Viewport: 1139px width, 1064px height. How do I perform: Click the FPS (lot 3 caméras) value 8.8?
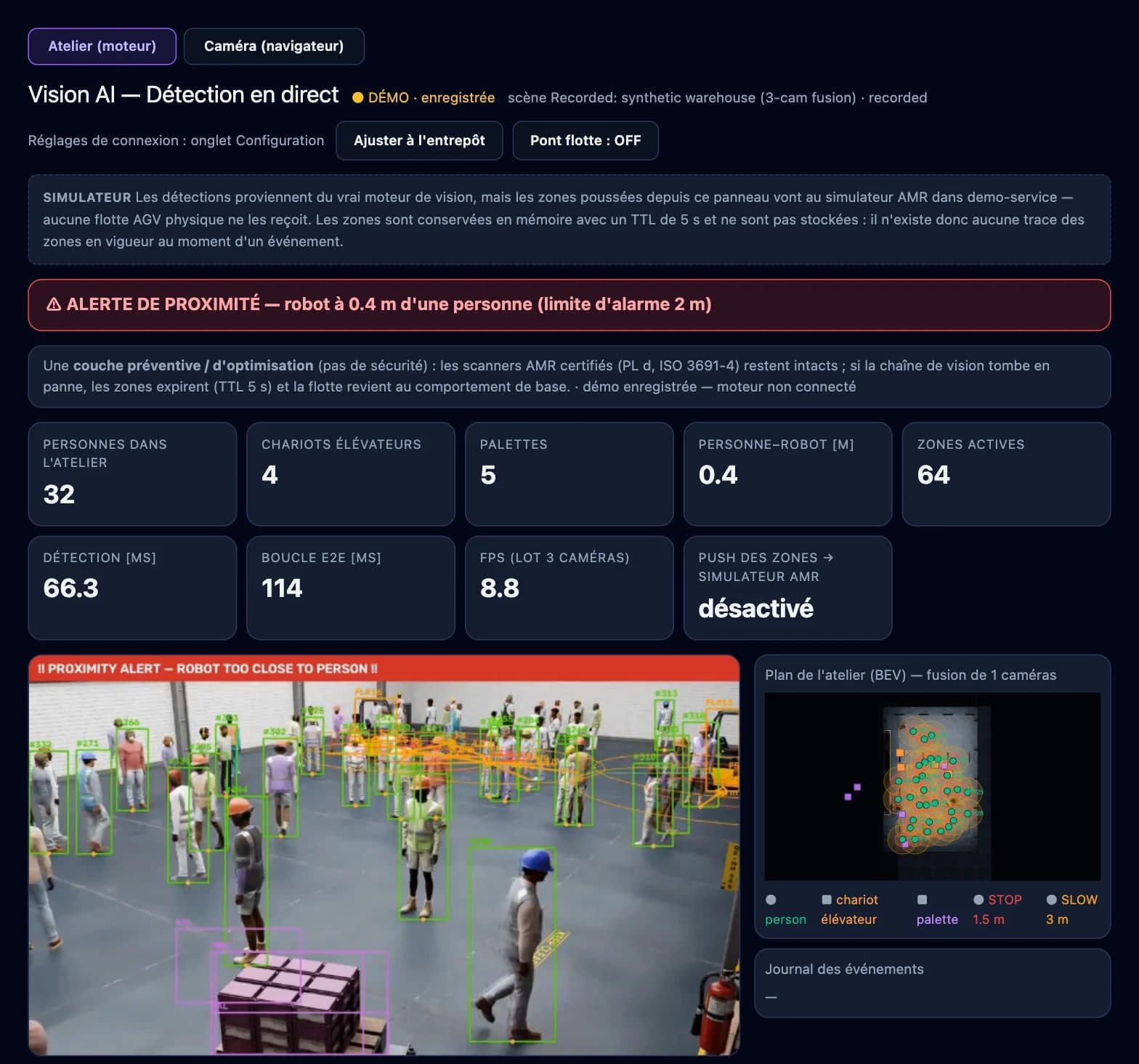500,588
